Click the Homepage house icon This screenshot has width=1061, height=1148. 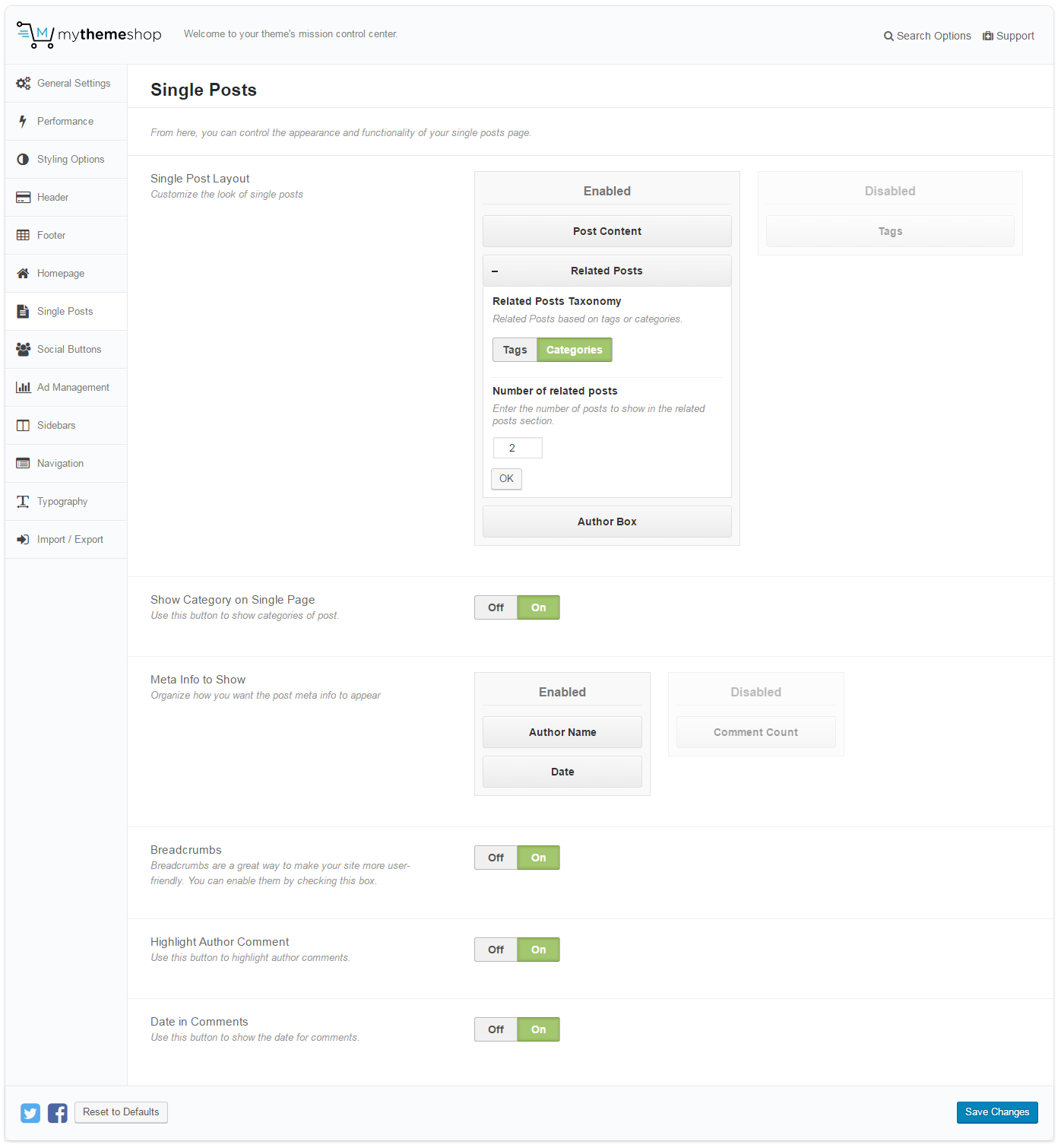pyautogui.click(x=23, y=274)
